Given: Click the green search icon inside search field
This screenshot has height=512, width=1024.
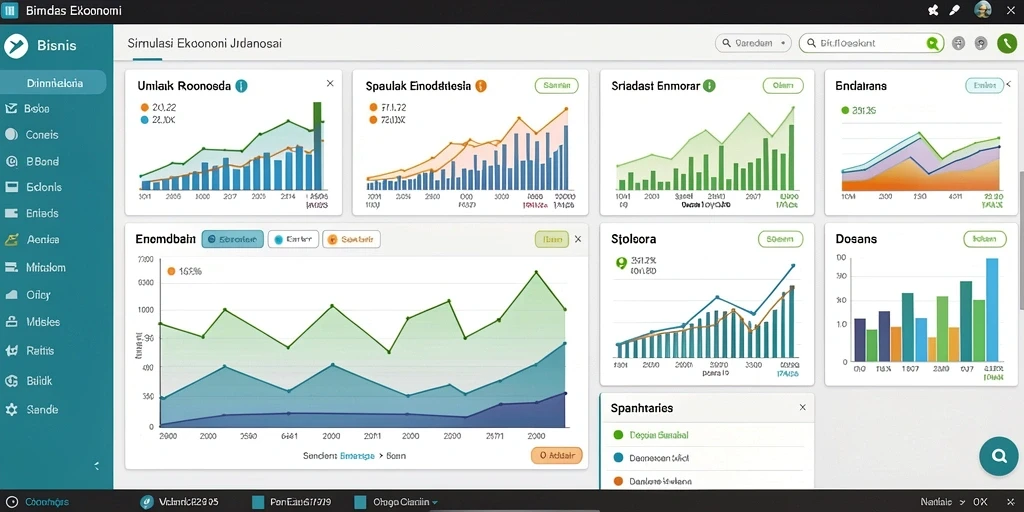Looking at the screenshot, I should [933, 44].
